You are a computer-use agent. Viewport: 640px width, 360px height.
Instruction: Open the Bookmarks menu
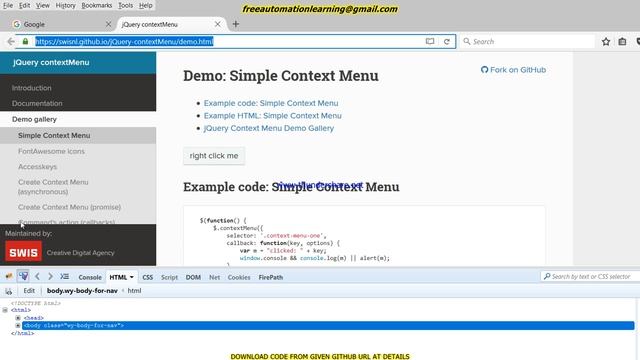tap(97, 5)
